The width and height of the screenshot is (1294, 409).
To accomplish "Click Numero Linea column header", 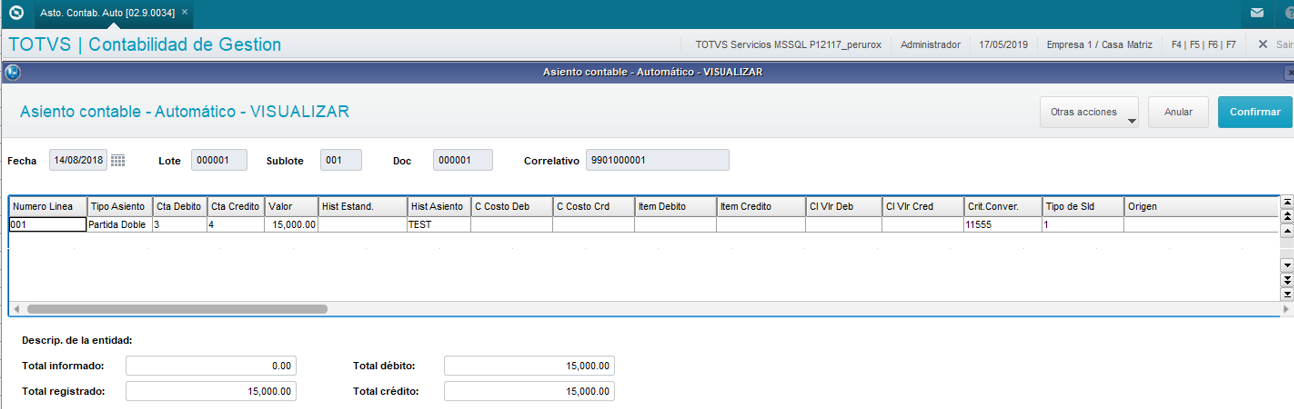I will (x=48, y=206).
